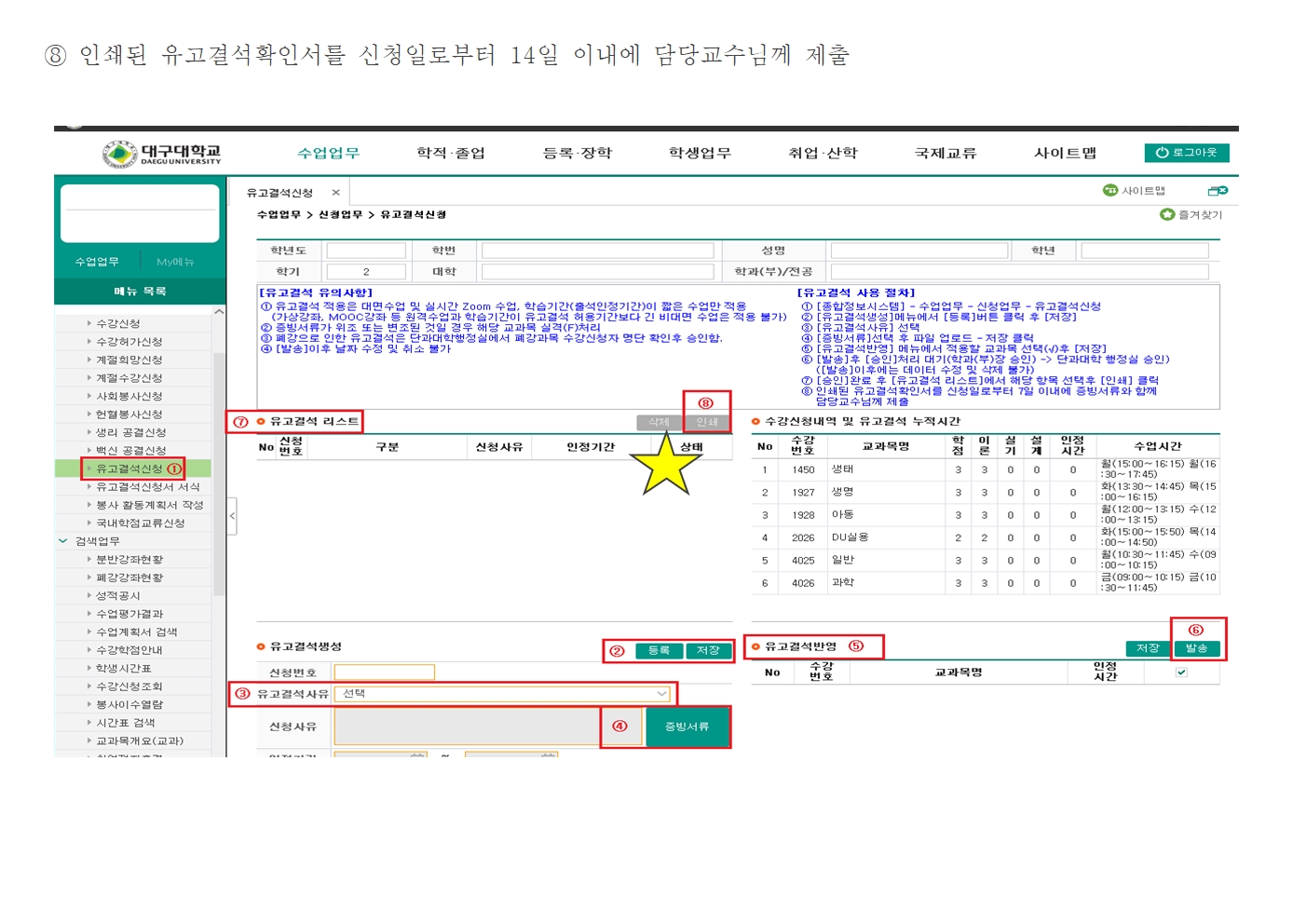This screenshot has height=924, width=1307.
Task: Open the 학적·졸업 top menu
Action: 451,154
